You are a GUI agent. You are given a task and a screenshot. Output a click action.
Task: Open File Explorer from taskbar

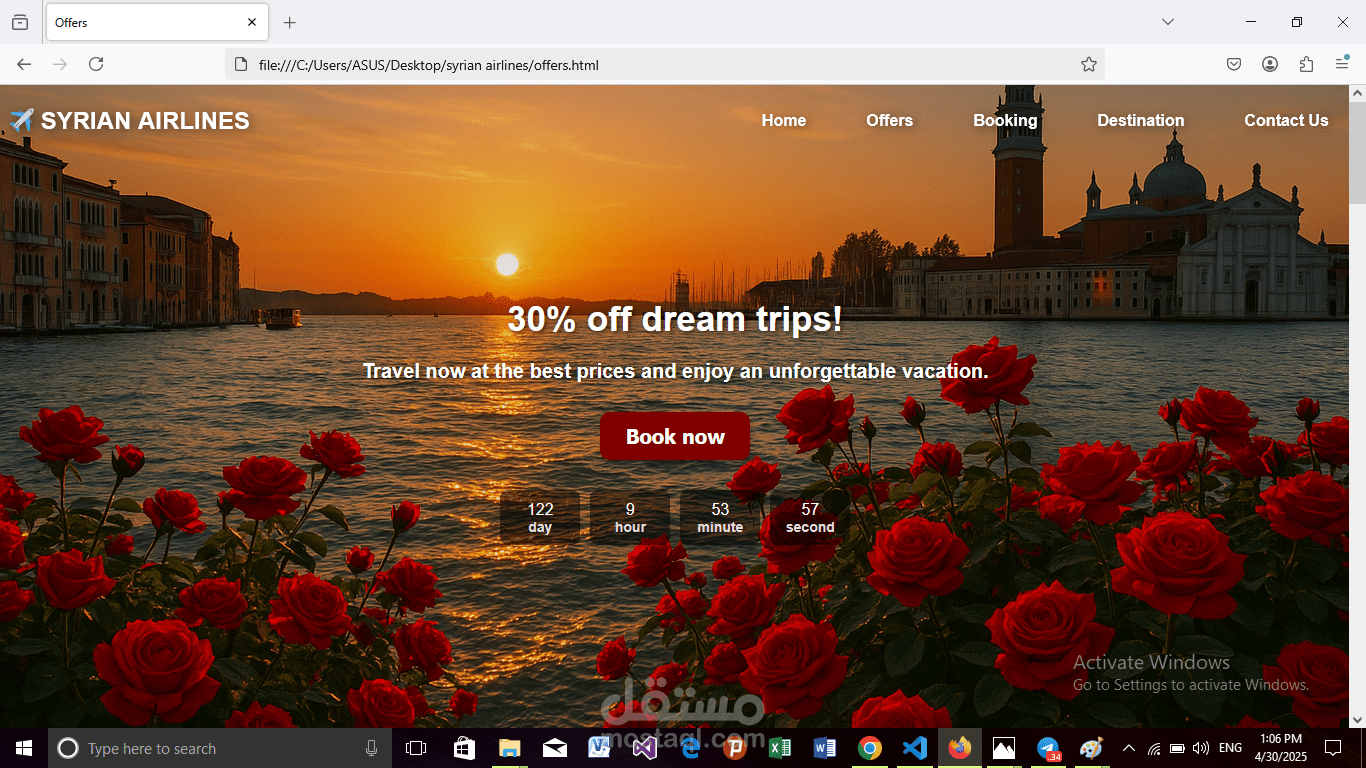click(510, 748)
